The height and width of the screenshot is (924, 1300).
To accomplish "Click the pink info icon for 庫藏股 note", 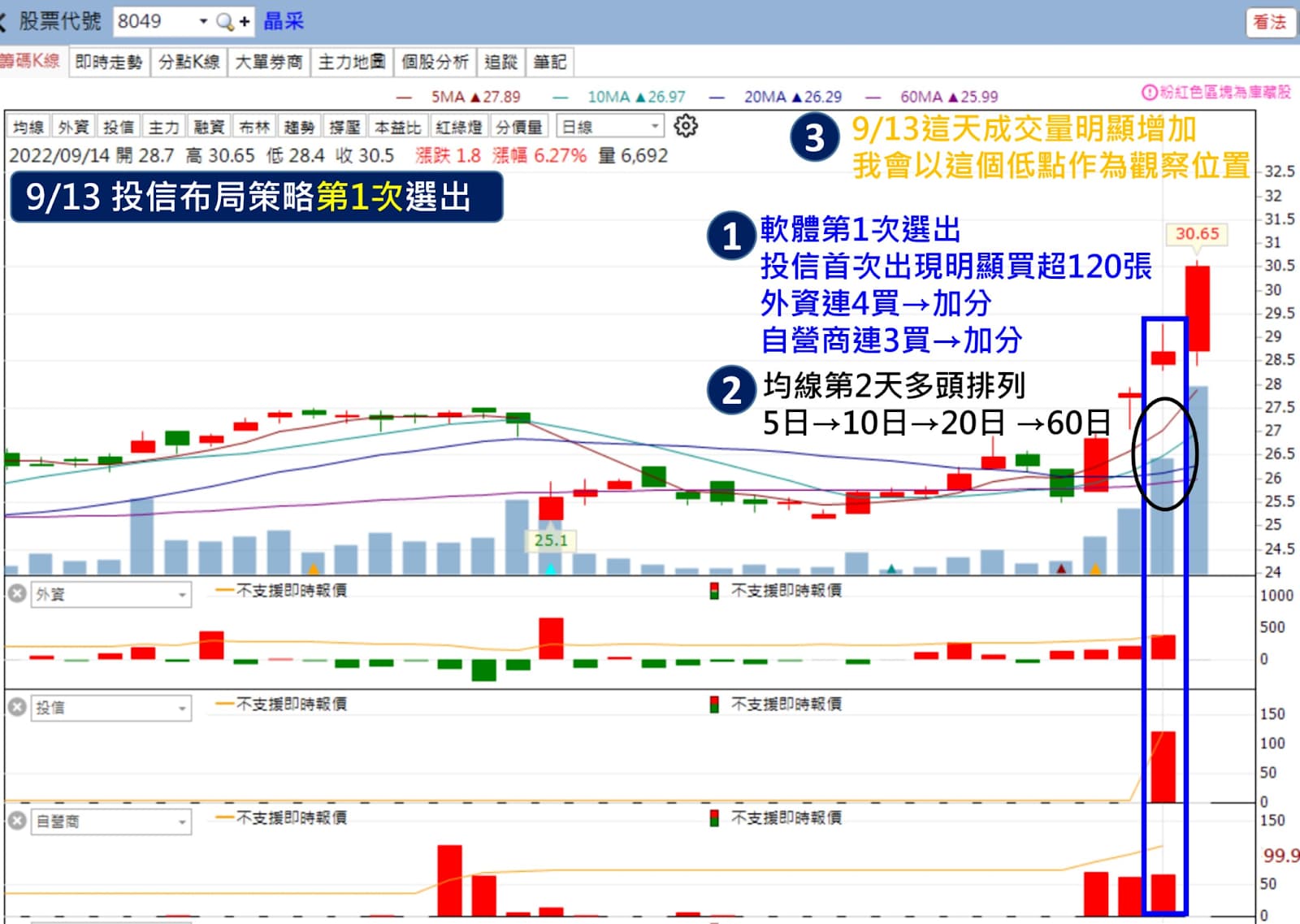I will pos(1149,93).
